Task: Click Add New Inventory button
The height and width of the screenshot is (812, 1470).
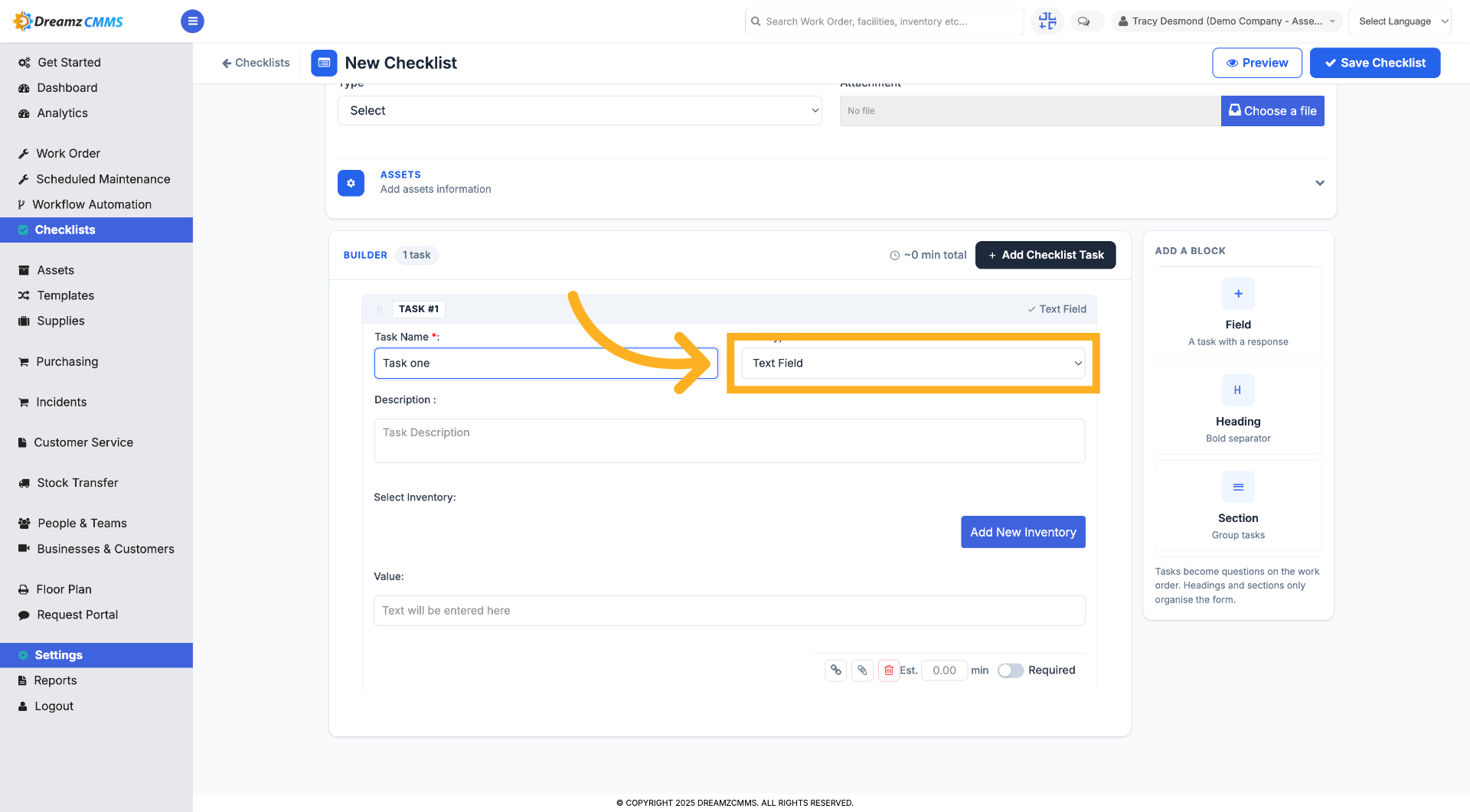Action: (1023, 532)
